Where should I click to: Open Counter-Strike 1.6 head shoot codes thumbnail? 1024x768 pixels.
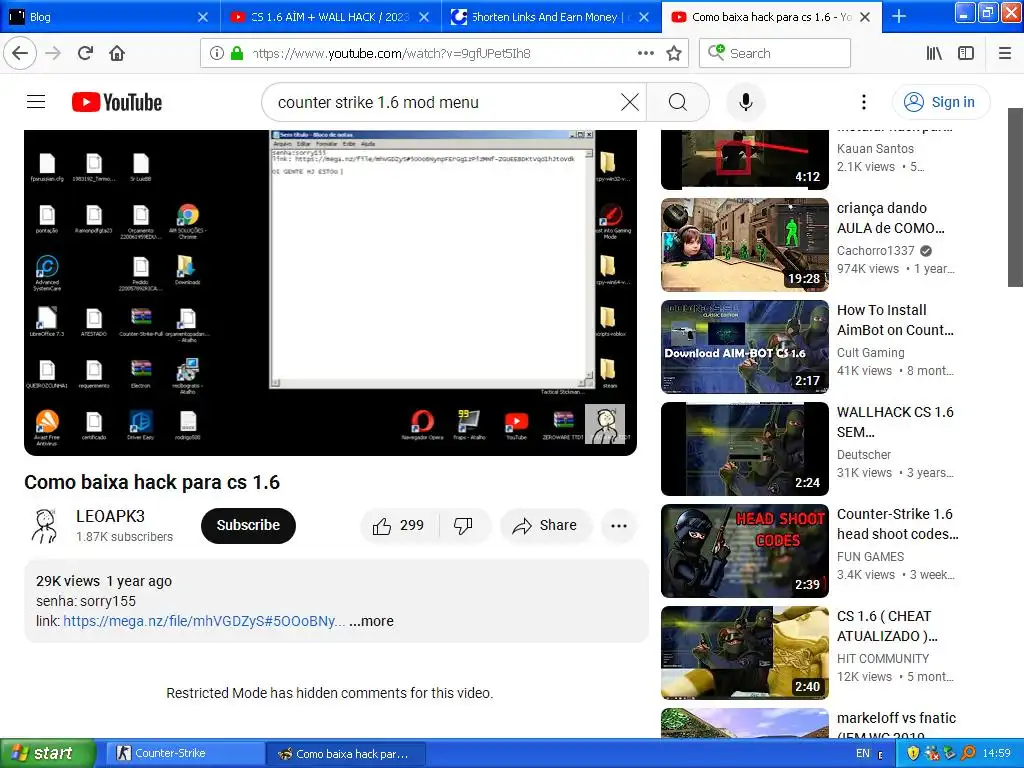pyautogui.click(x=744, y=551)
